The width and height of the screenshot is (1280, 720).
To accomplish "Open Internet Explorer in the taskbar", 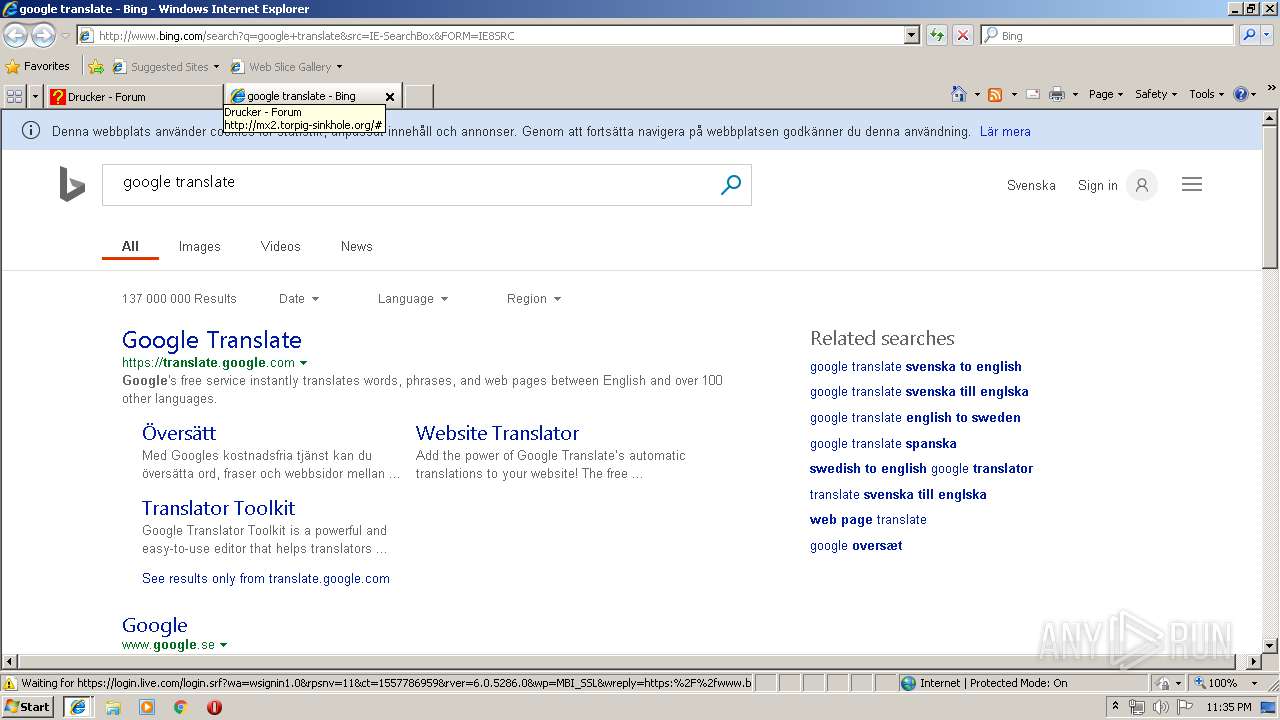I will (78, 707).
